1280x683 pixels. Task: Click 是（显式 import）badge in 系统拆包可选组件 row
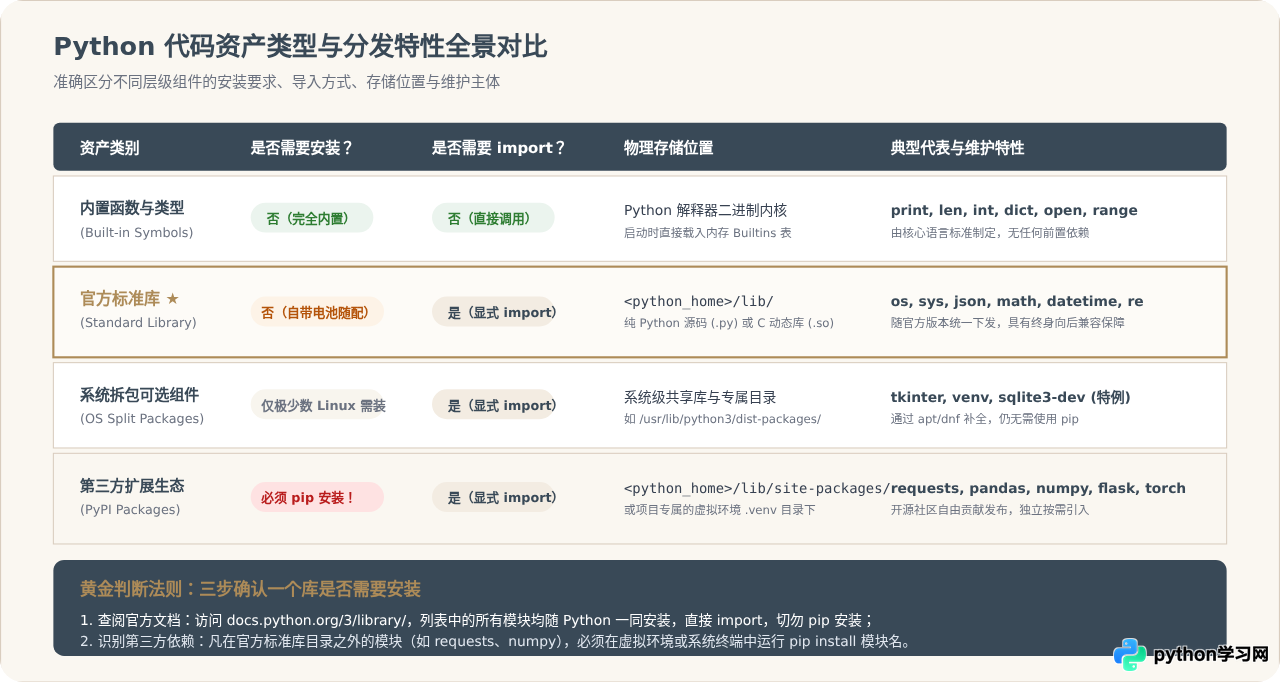[493, 405]
